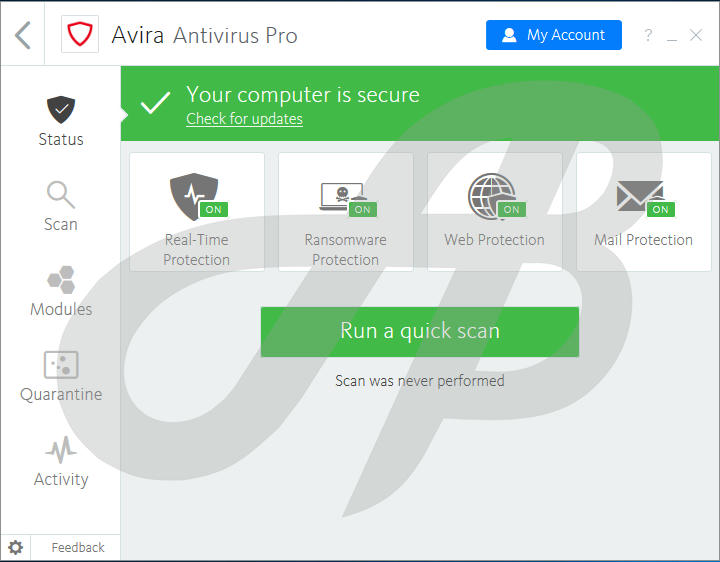
Task: Click the Mail Protection envelope icon
Action: (x=640, y=196)
